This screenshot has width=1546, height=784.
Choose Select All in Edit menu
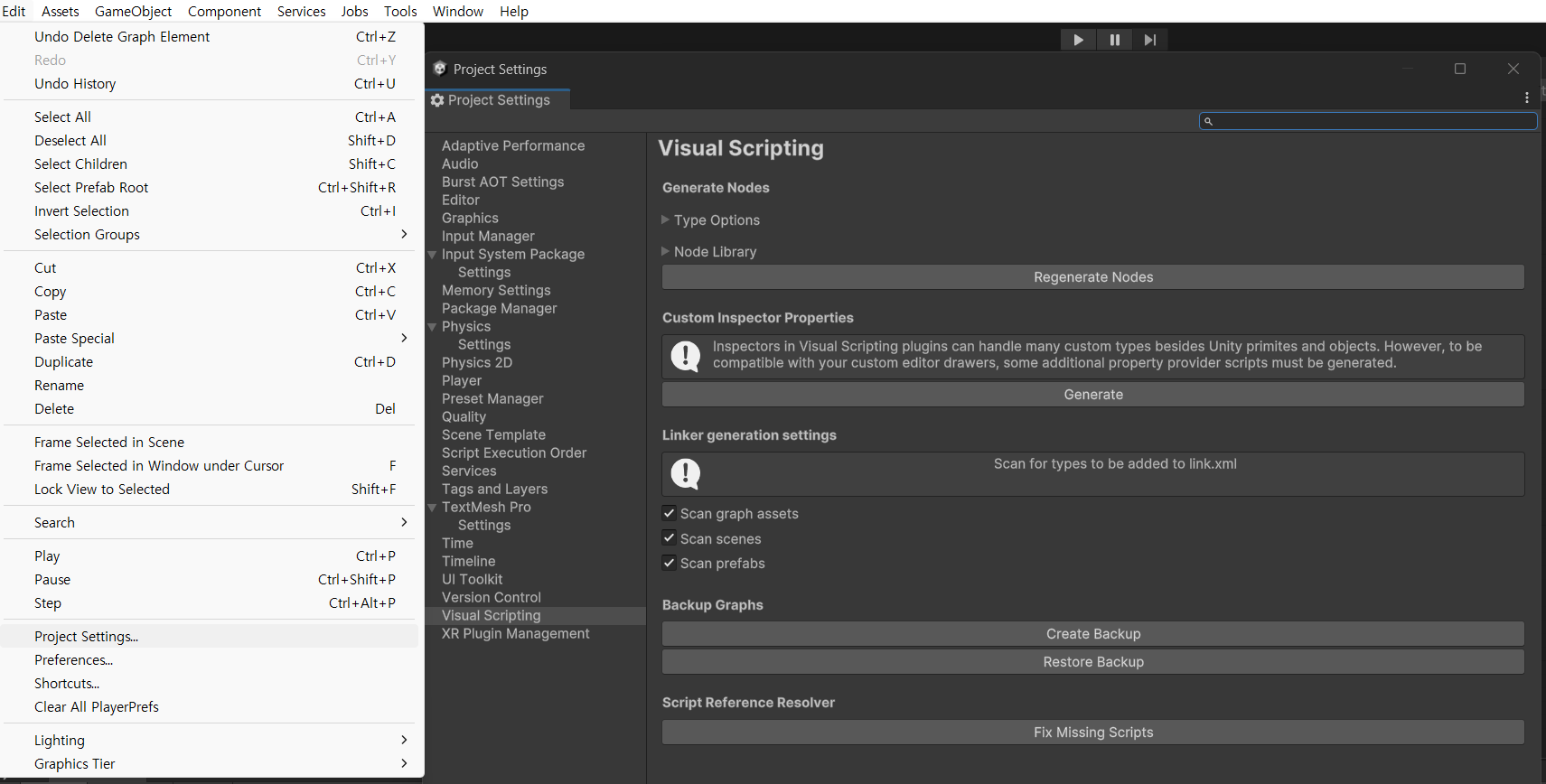(211, 117)
